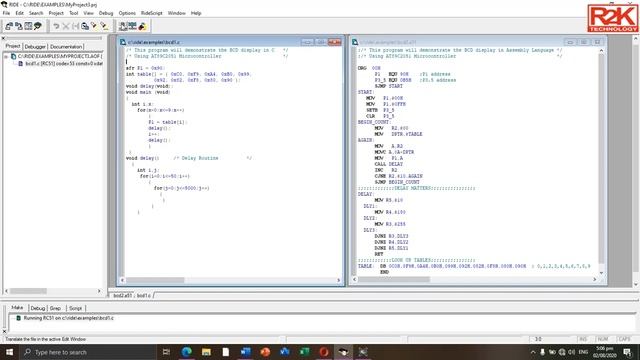Click document icon in bcd1.c window title
Viewport: 640px width, 360px height.
122,42
